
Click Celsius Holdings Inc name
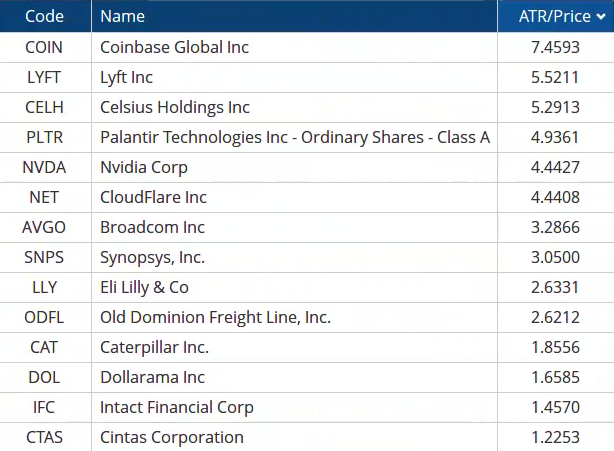[175, 107]
